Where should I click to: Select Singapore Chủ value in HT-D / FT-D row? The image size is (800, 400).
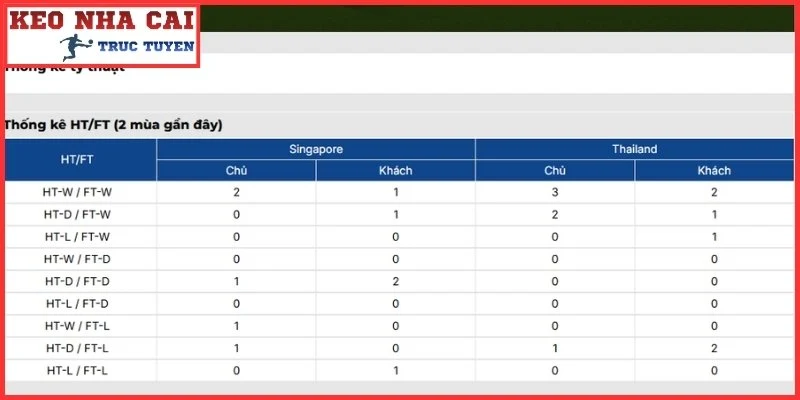[236, 282]
